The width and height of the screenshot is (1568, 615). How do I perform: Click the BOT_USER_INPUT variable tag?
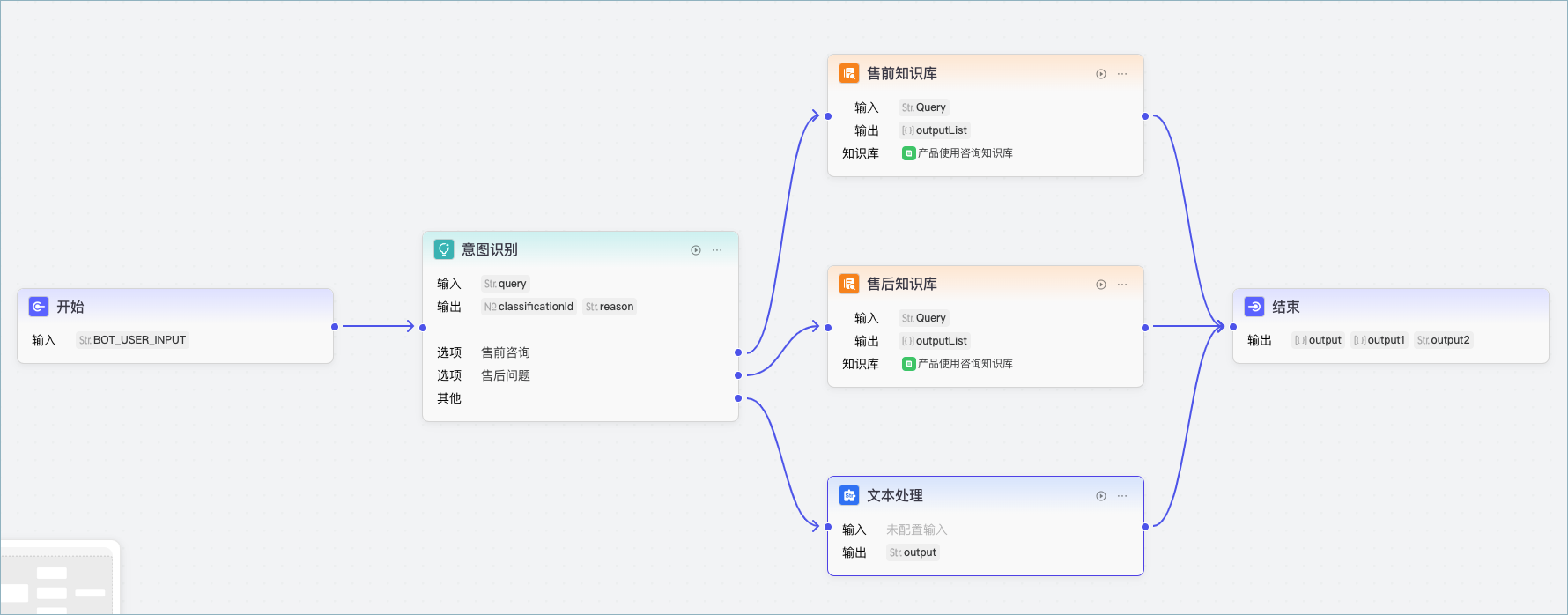pyautogui.click(x=132, y=340)
